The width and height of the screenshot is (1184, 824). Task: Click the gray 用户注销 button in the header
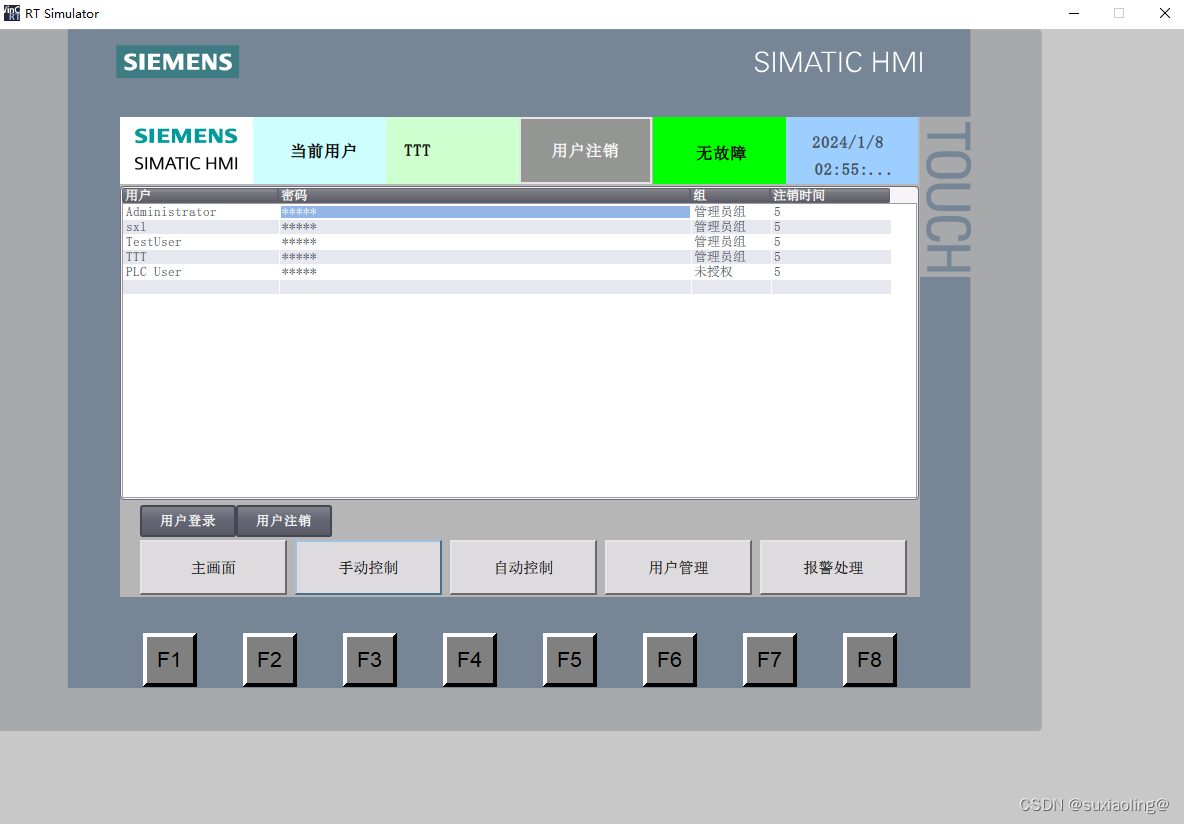tap(585, 150)
